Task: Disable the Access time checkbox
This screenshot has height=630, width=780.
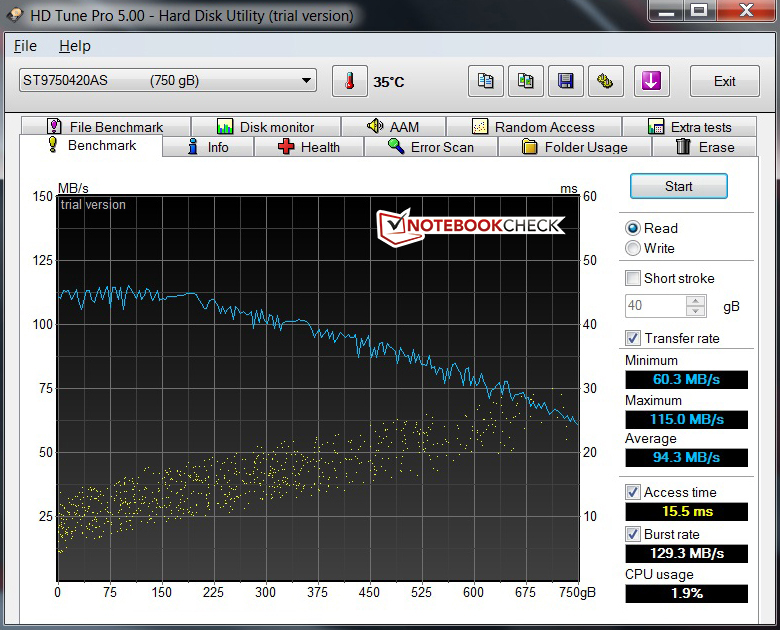Action: 633,492
